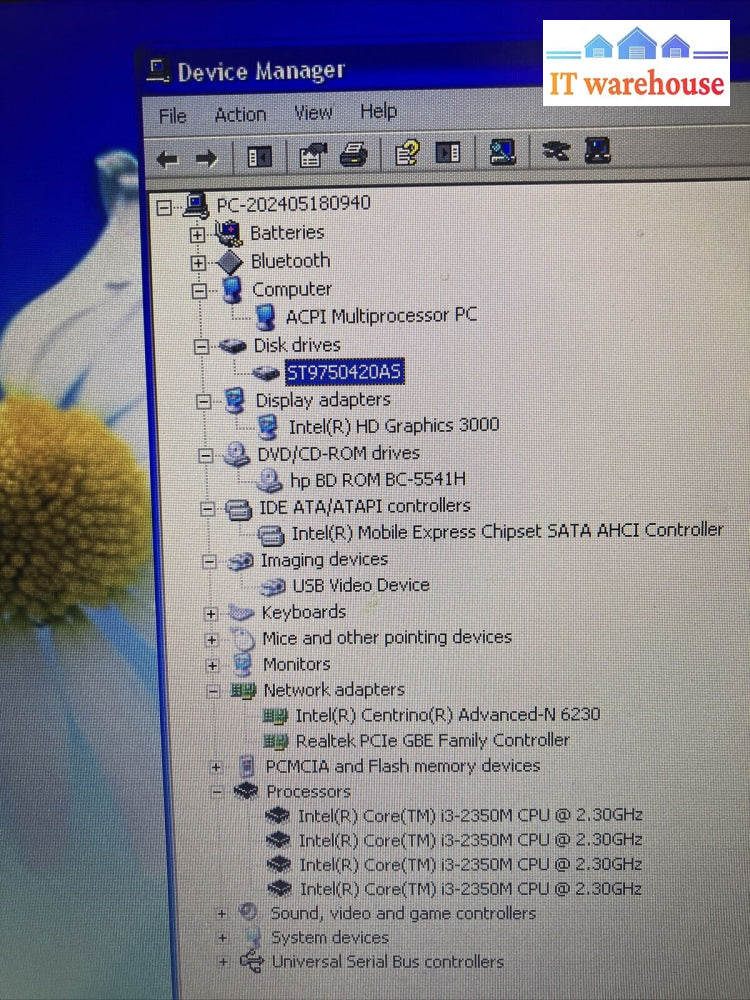Select Realtek PCIe GBE Family Controller
This screenshot has width=750, height=1000.
tap(432, 740)
